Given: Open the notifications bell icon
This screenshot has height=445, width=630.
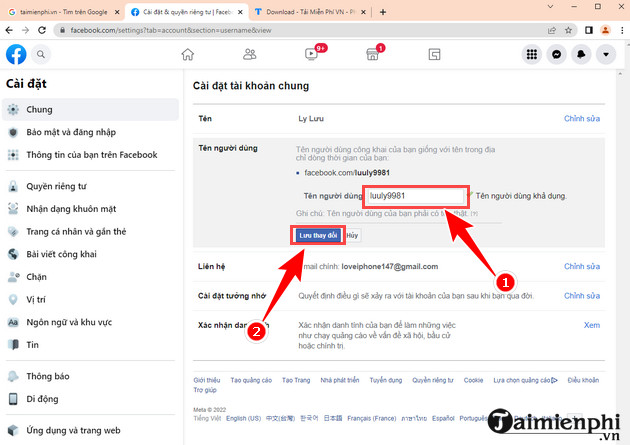Looking at the screenshot, I should coord(581,54).
